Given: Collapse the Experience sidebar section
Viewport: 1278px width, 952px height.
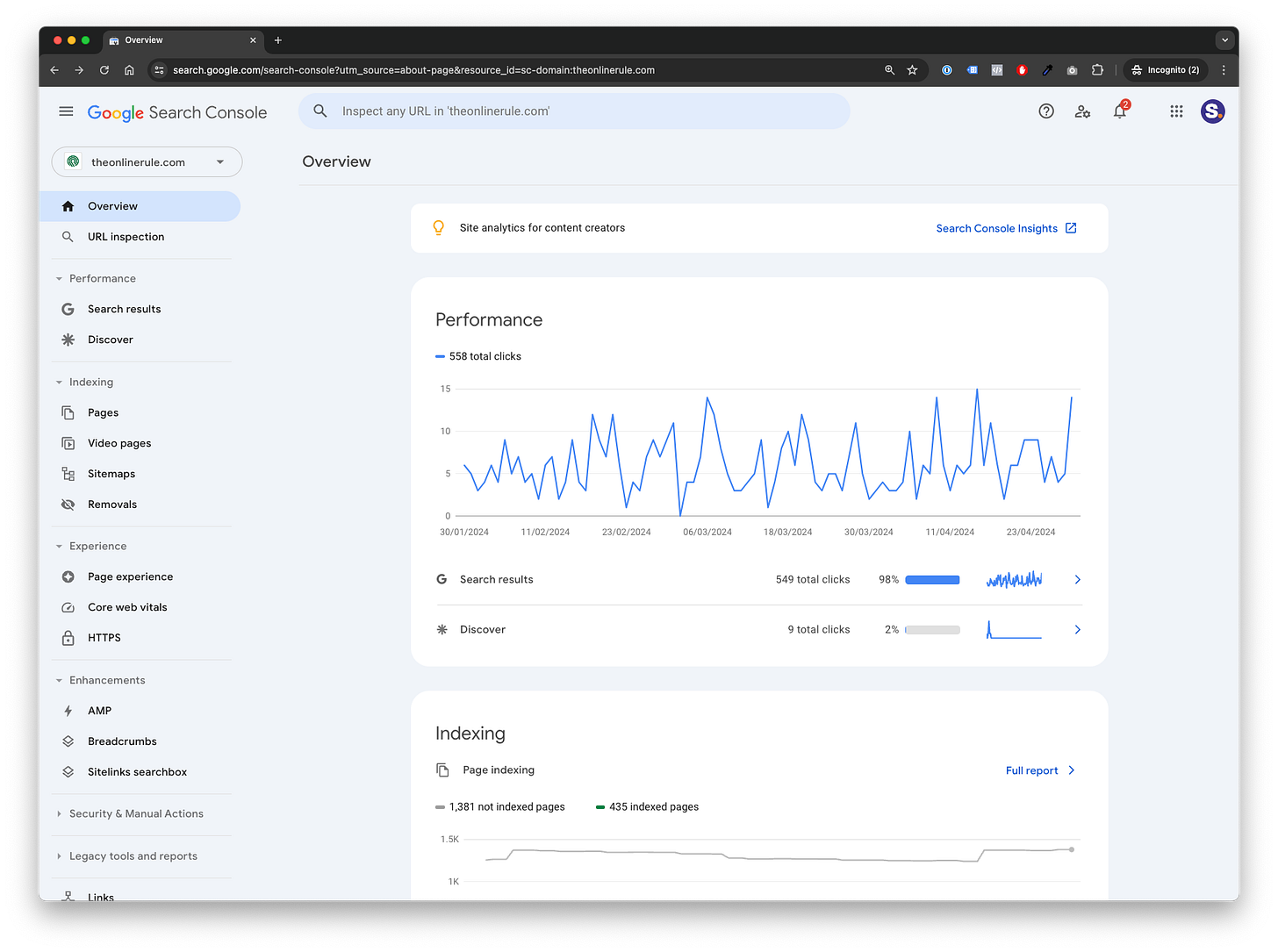Looking at the screenshot, I should 59,547.
